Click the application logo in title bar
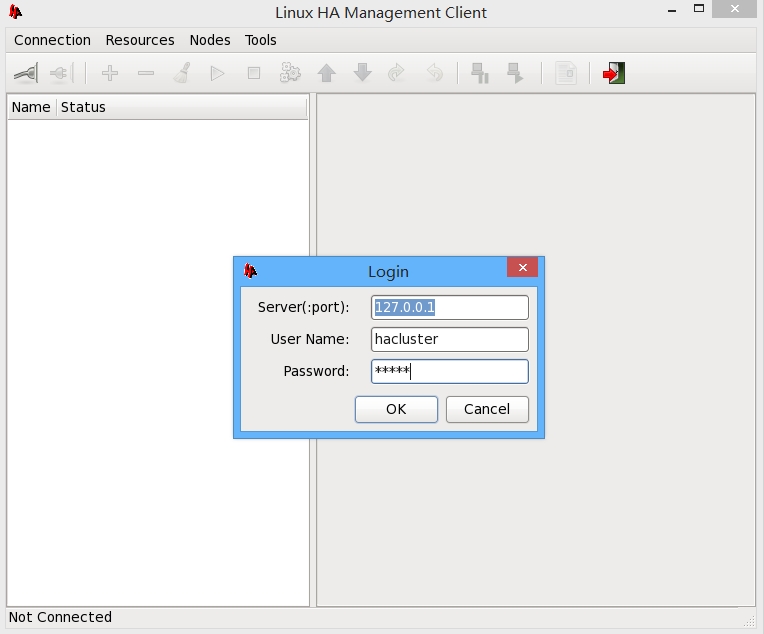 [x=16, y=12]
